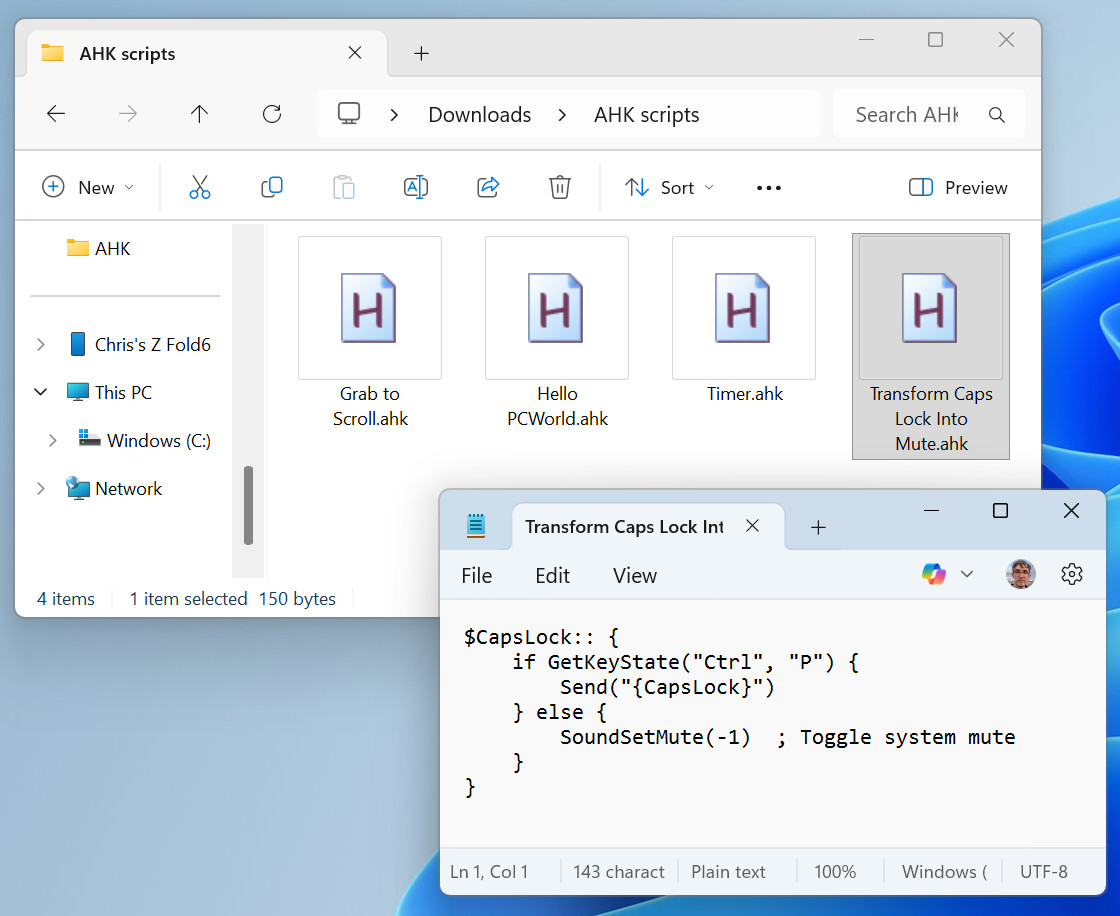Image resolution: width=1120 pixels, height=916 pixels.
Task: Paste from the clipboard
Action: (x=344, y=187)
